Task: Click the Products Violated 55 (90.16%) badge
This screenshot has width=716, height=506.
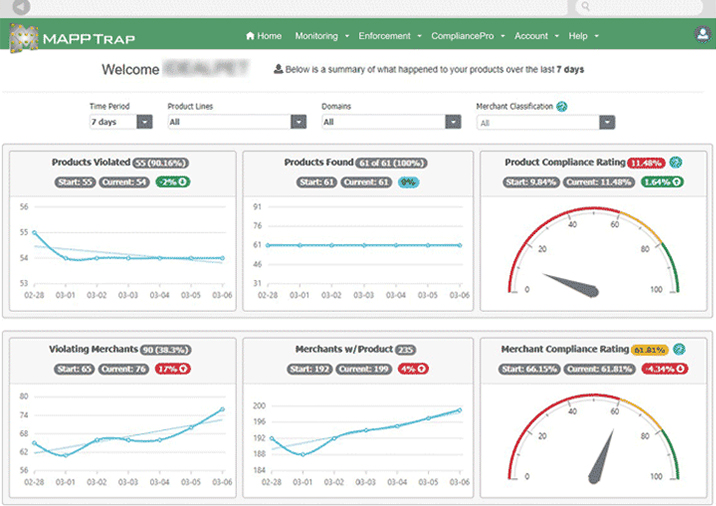Action: (161, 163)
